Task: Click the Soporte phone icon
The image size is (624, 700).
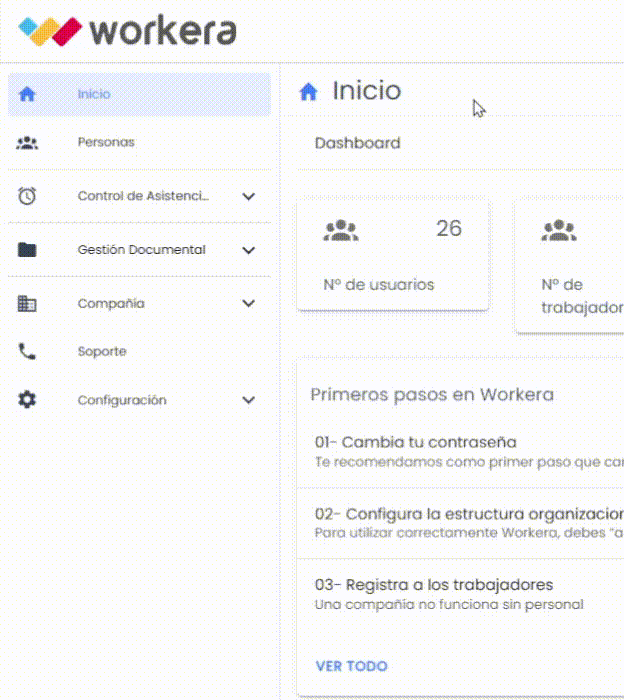Action: click(x=27, y=352)
